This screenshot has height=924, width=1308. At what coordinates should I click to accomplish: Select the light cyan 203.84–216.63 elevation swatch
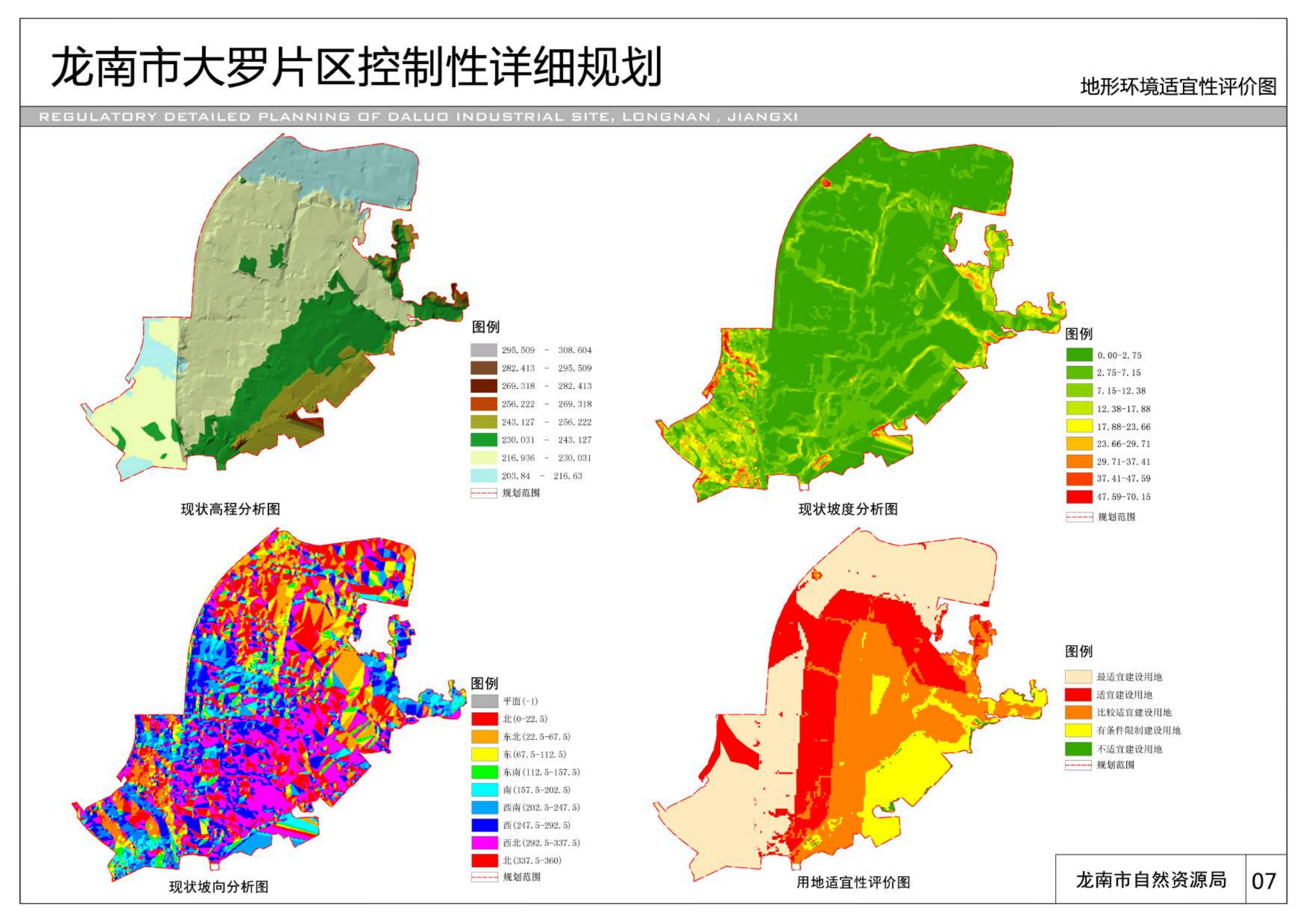(x=484, y=475)
